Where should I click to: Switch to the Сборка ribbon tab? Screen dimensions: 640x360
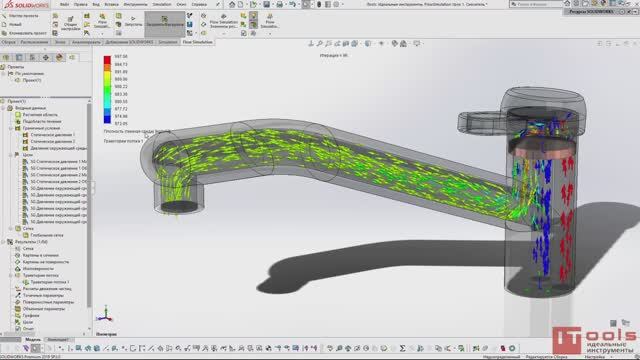tap(8, 42)
